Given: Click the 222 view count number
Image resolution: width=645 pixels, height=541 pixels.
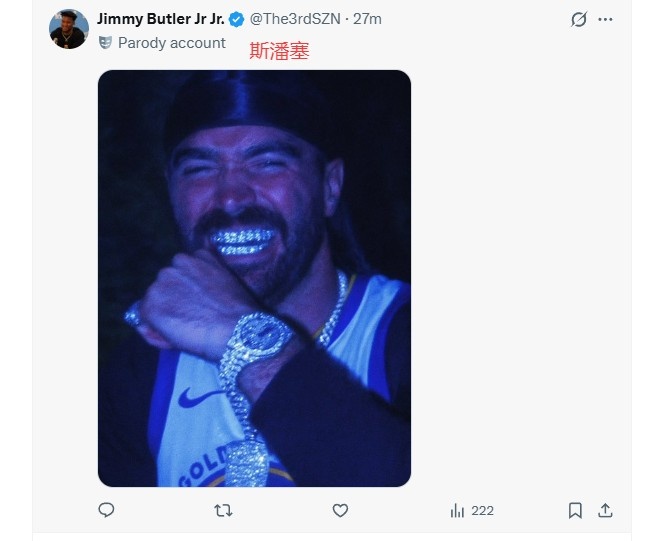Looking at the screenshot, I should tap(483, 510).
